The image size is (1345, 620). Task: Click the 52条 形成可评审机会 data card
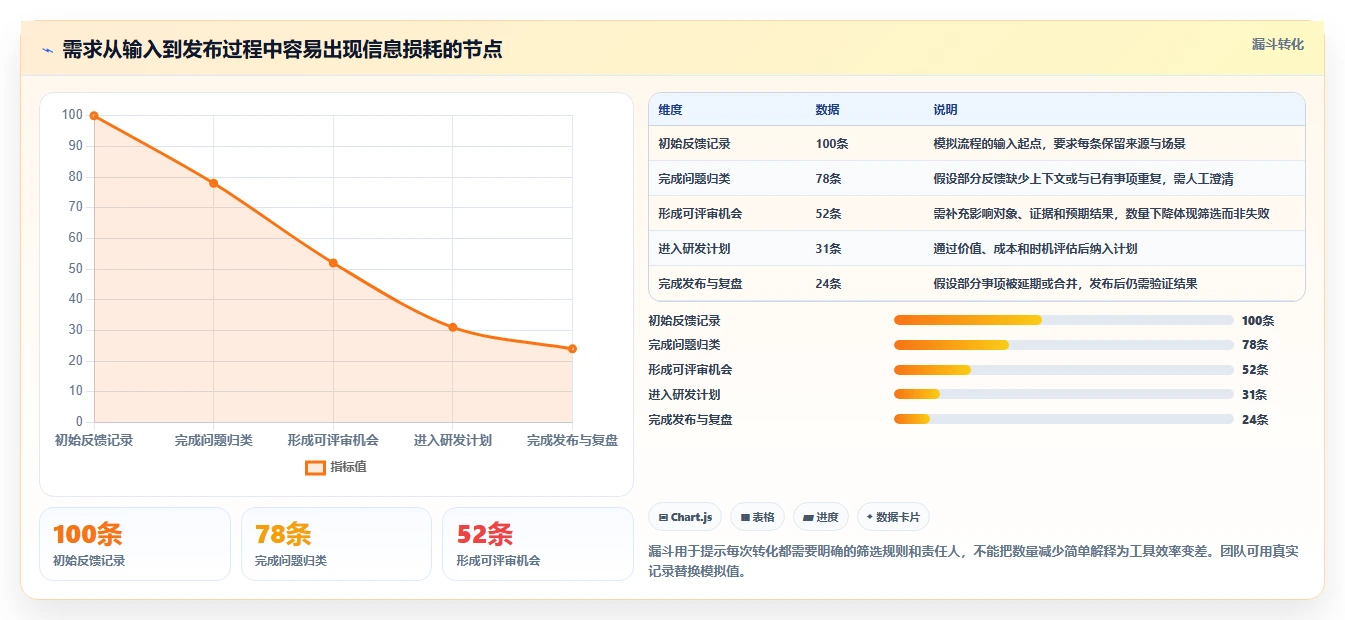(x=538, y=544)
